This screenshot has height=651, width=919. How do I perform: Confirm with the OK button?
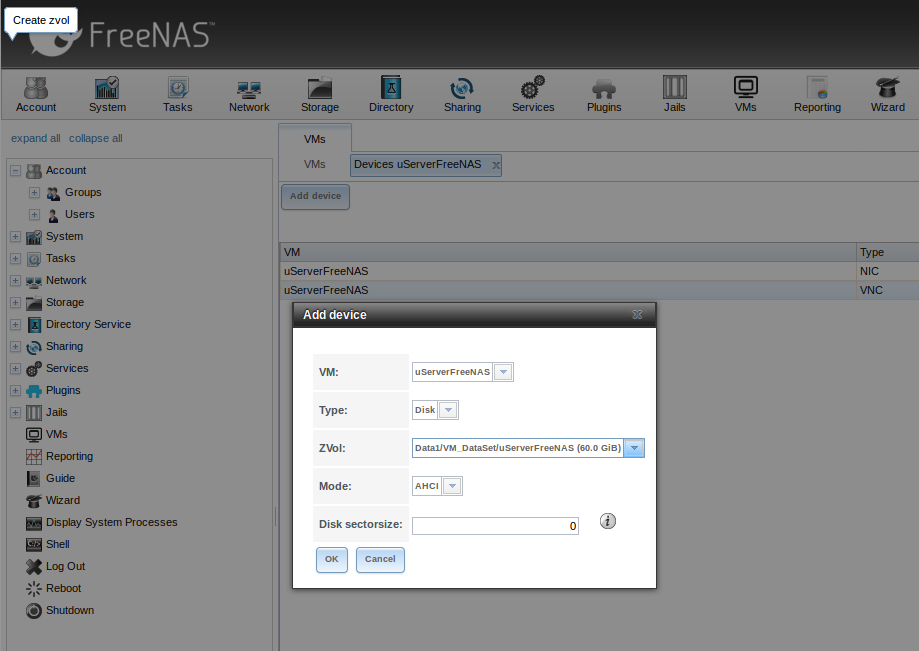click(332, 560)
